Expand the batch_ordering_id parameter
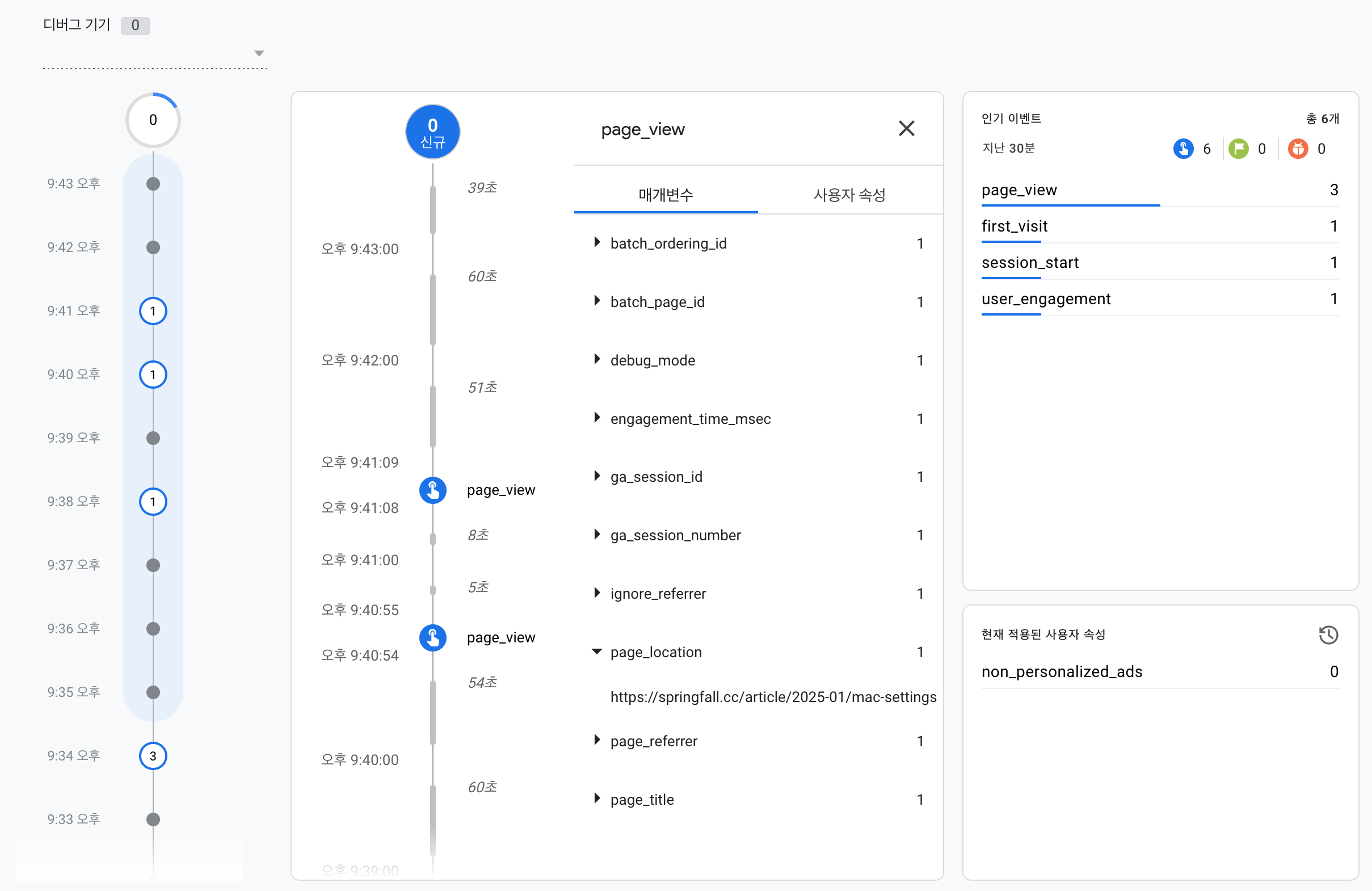 pos(597,243)
